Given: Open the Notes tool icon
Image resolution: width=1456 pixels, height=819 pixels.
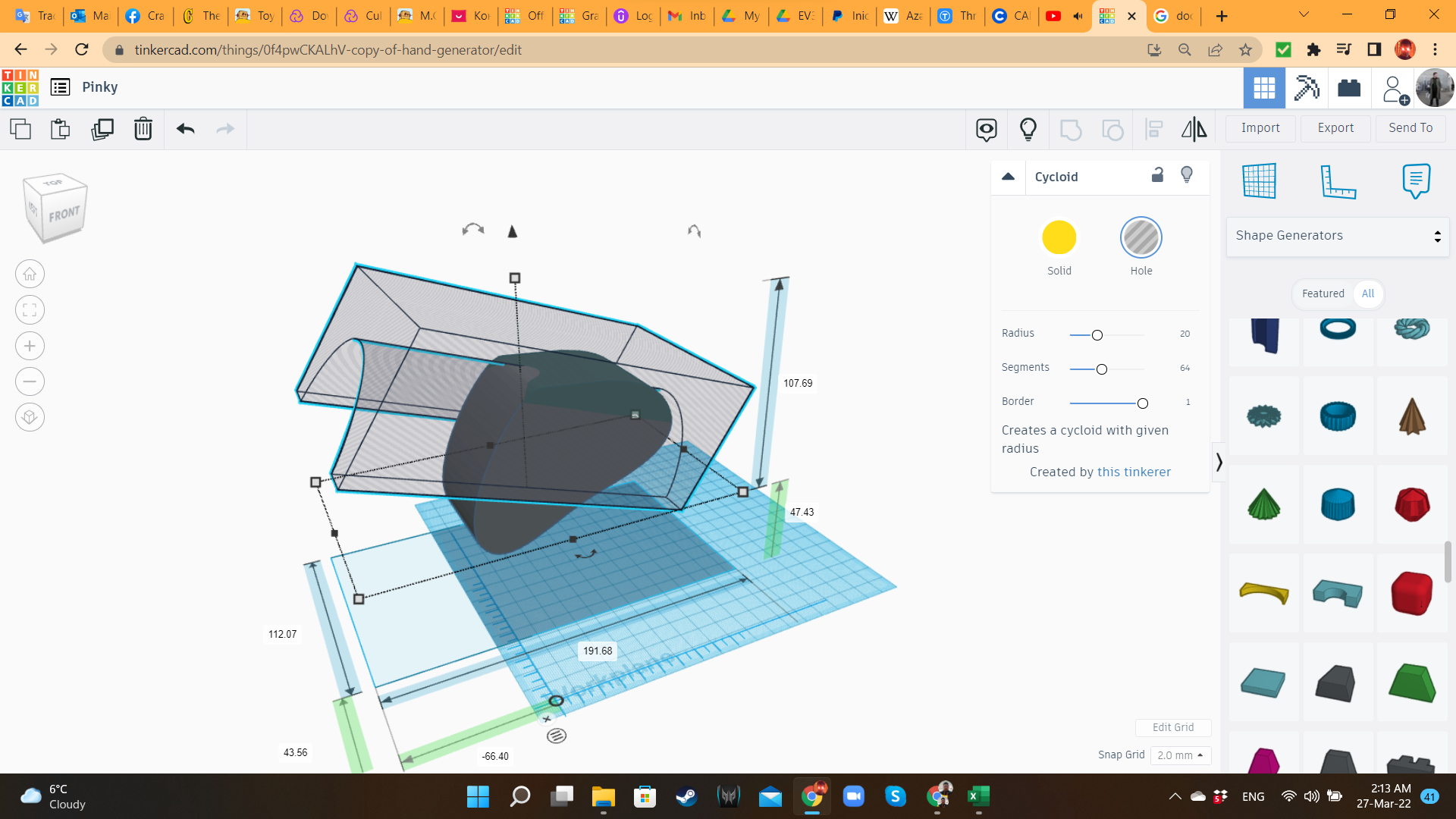Looking at the screenshot, I should point(1416,180).
